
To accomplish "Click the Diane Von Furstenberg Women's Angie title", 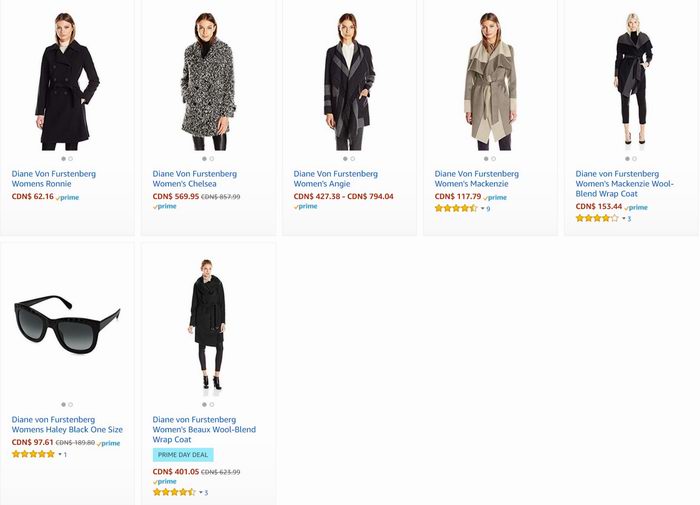I will (336, 179).
